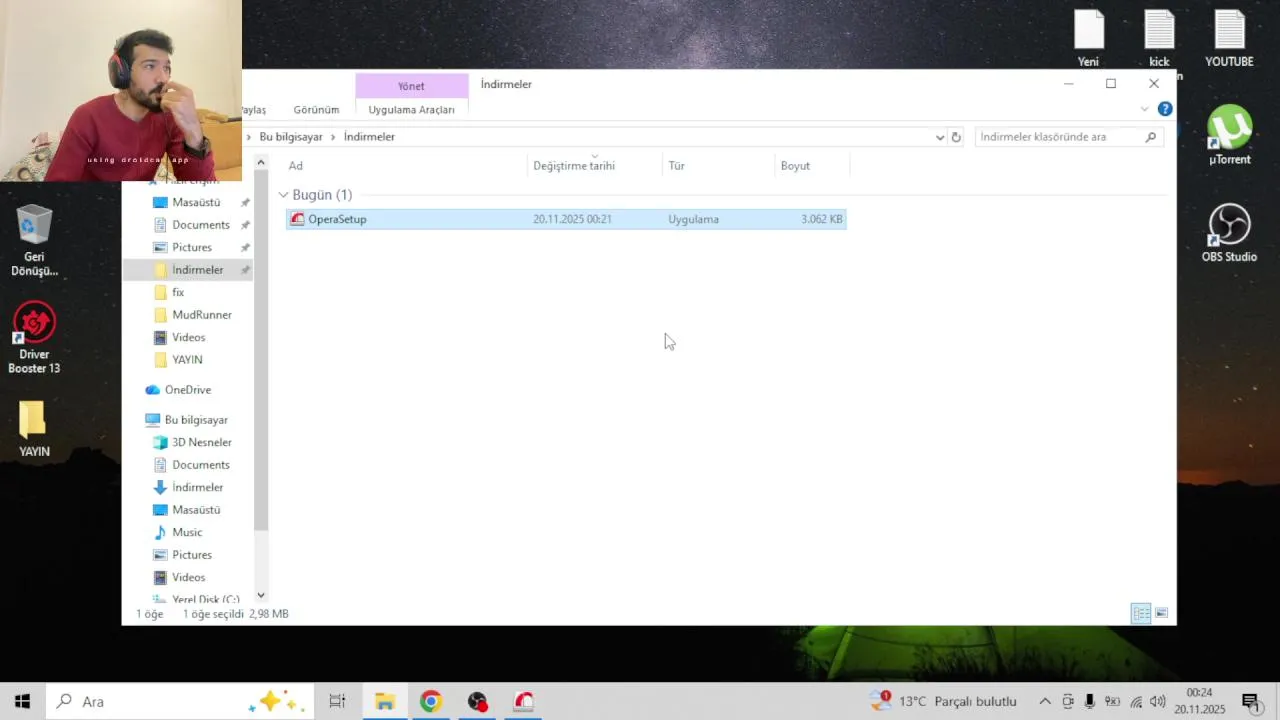The width and height of the screenshot is (1280, 720).
Task: Select the kick text file on desktop
Action: click(x=1159, y=38)
